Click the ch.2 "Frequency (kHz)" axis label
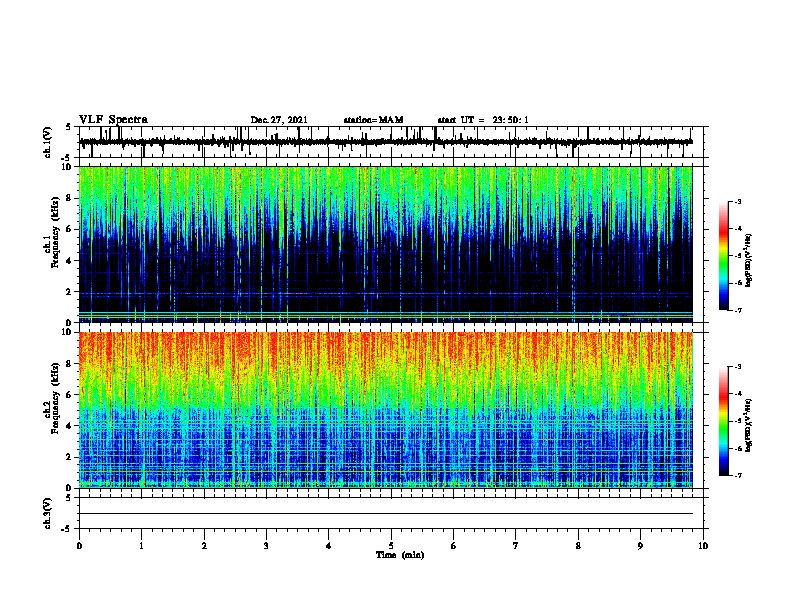The width and height of the screenshot is (792, 612). coord(56,398)
